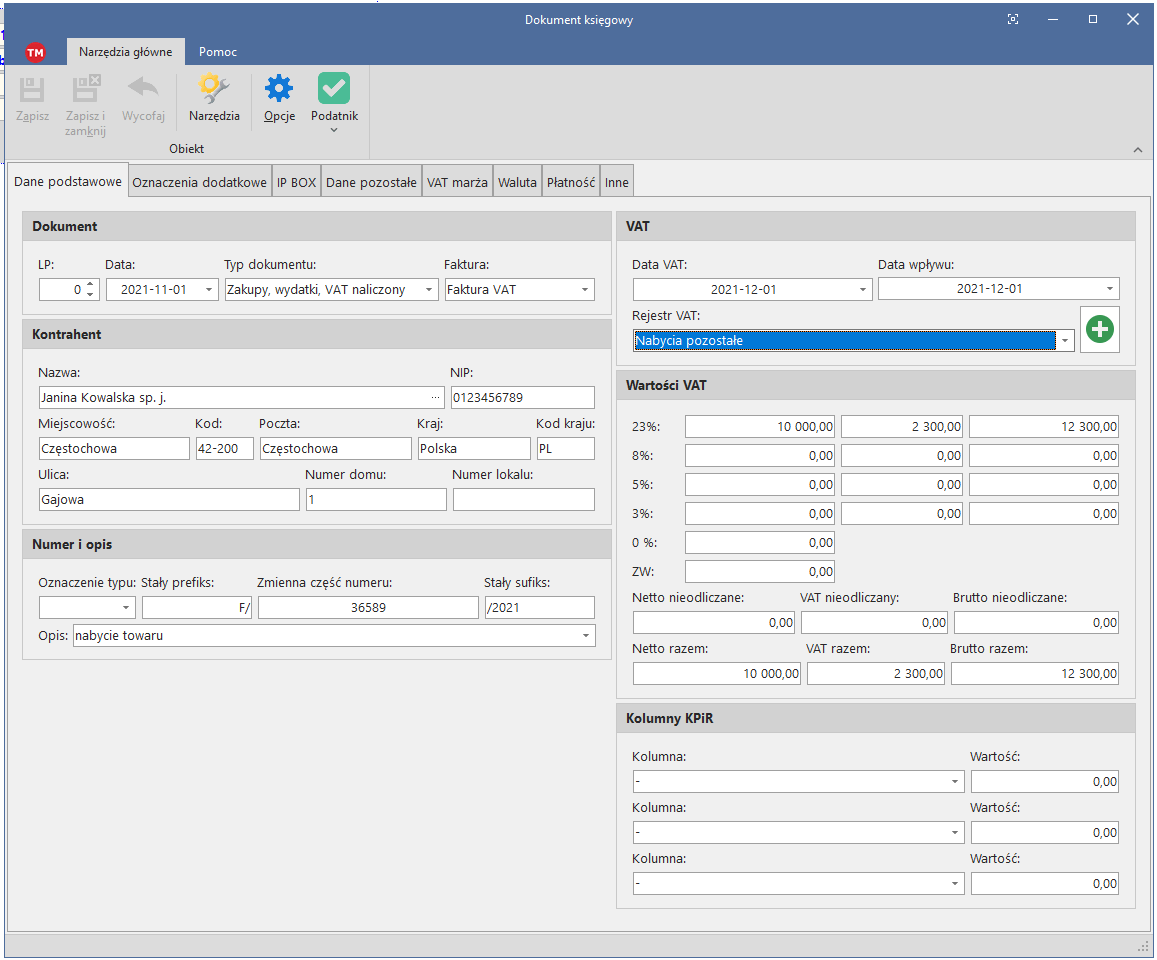
Task: Collapse the ribbon with the chevron arrow
Action: click(x=1137, y=150)
